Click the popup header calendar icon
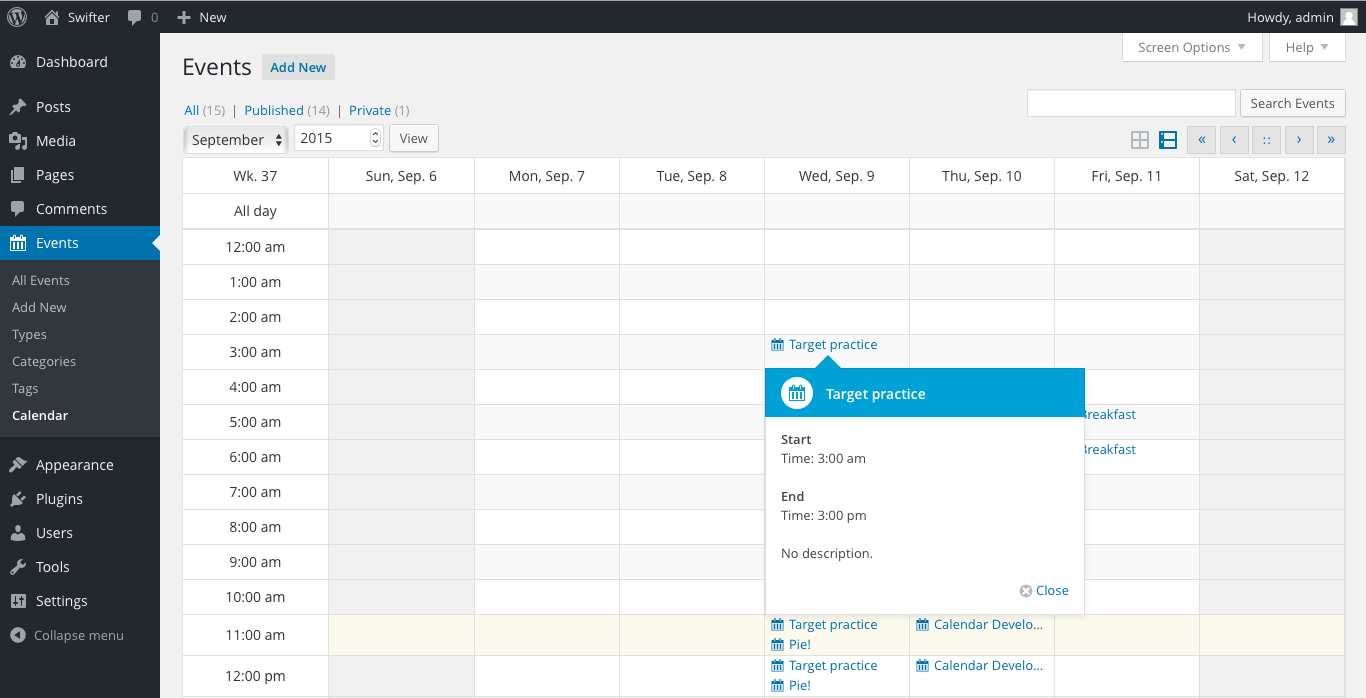 797,393
